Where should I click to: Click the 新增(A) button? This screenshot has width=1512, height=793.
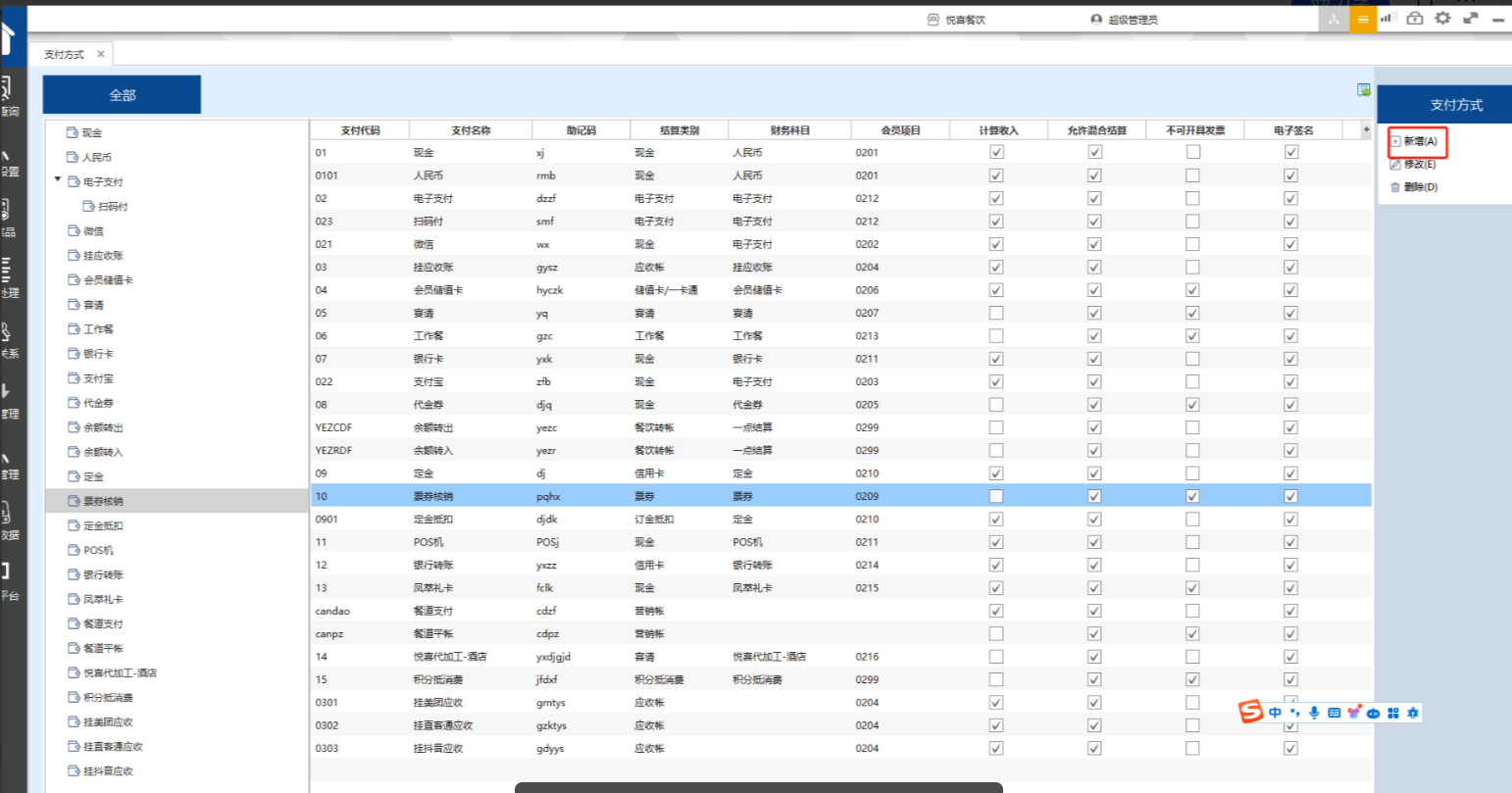(x=1419, y=141)
